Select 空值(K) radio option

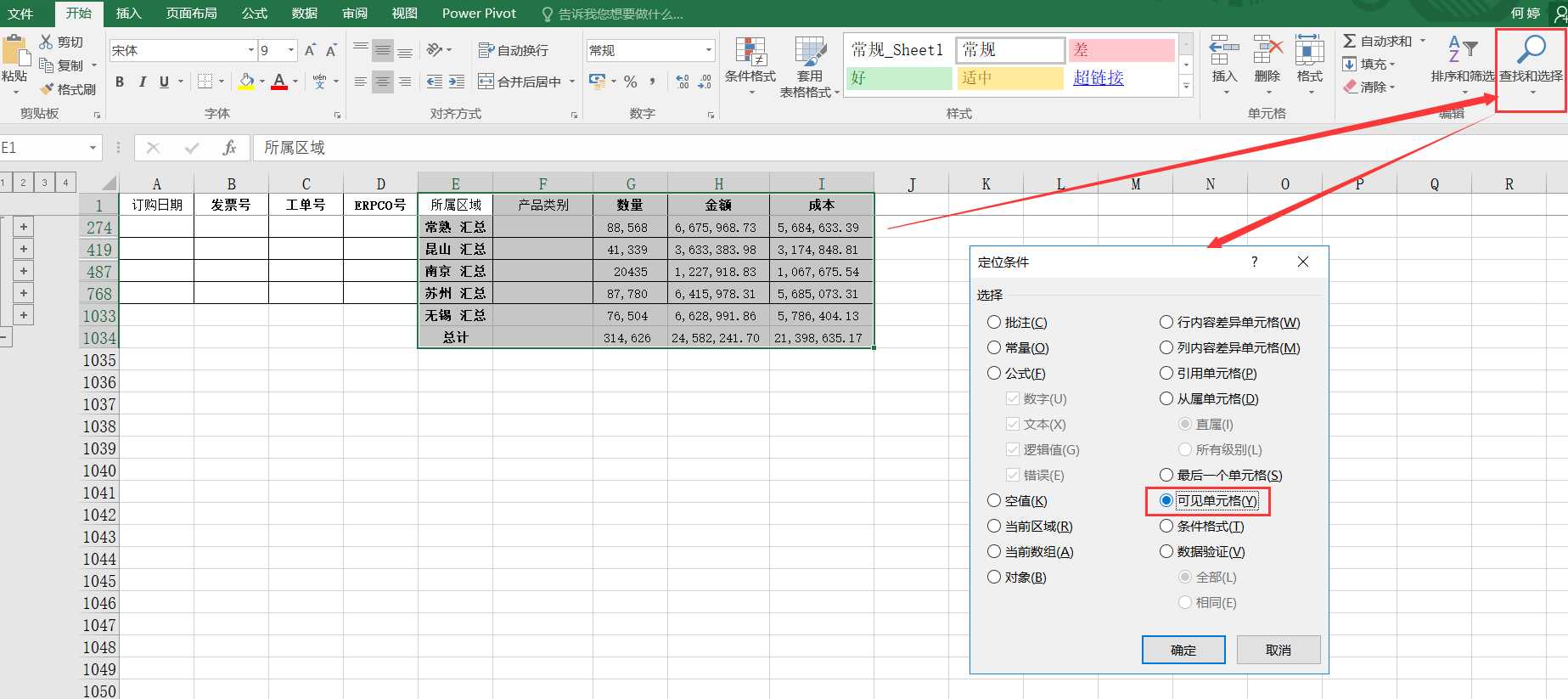click(994, 501)
